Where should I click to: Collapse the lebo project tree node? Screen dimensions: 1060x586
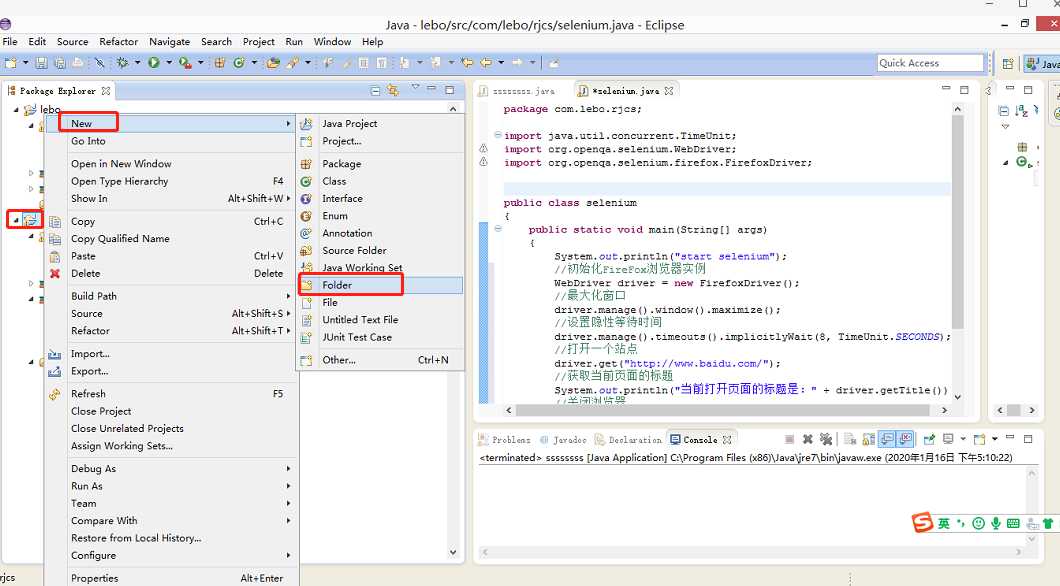pyautogui.click(x=17, y=109)
